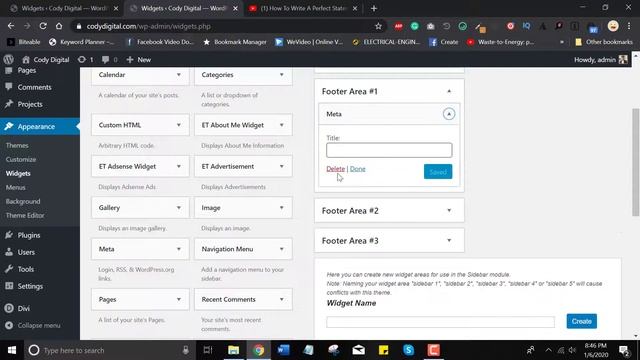Screen dimensions: 640x360
Task: Open the Themes submenu item
Action: [x=17, y=145]
